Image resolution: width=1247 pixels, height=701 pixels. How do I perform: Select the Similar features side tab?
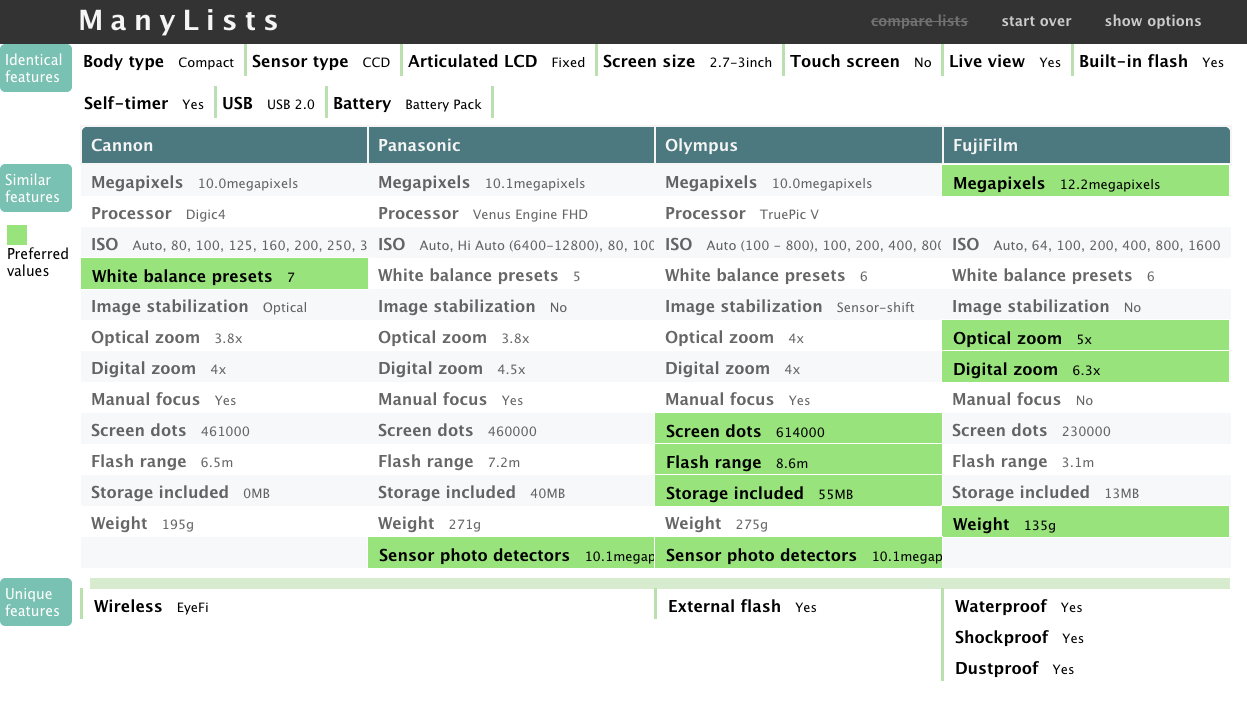[36, 188]
